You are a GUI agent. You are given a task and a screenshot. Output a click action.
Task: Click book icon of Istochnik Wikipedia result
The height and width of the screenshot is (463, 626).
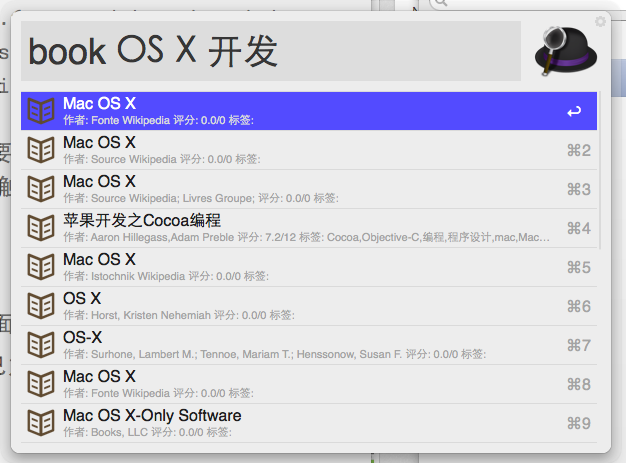41,267
